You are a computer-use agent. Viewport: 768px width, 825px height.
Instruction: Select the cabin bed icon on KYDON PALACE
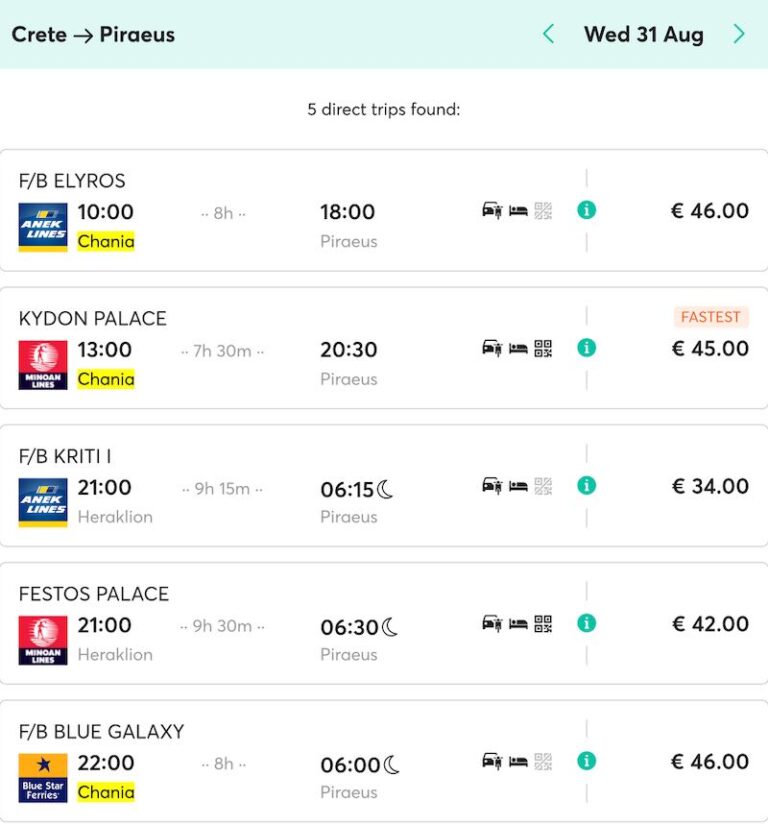pyautogui.click(x=518, y=349)
